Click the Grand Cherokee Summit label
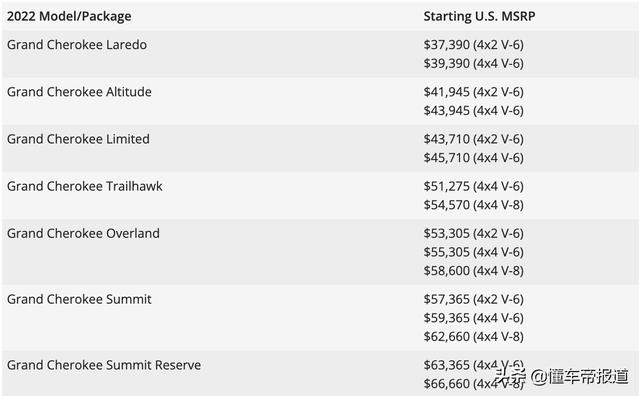This screenshot has height=396, width=640. 79,299
